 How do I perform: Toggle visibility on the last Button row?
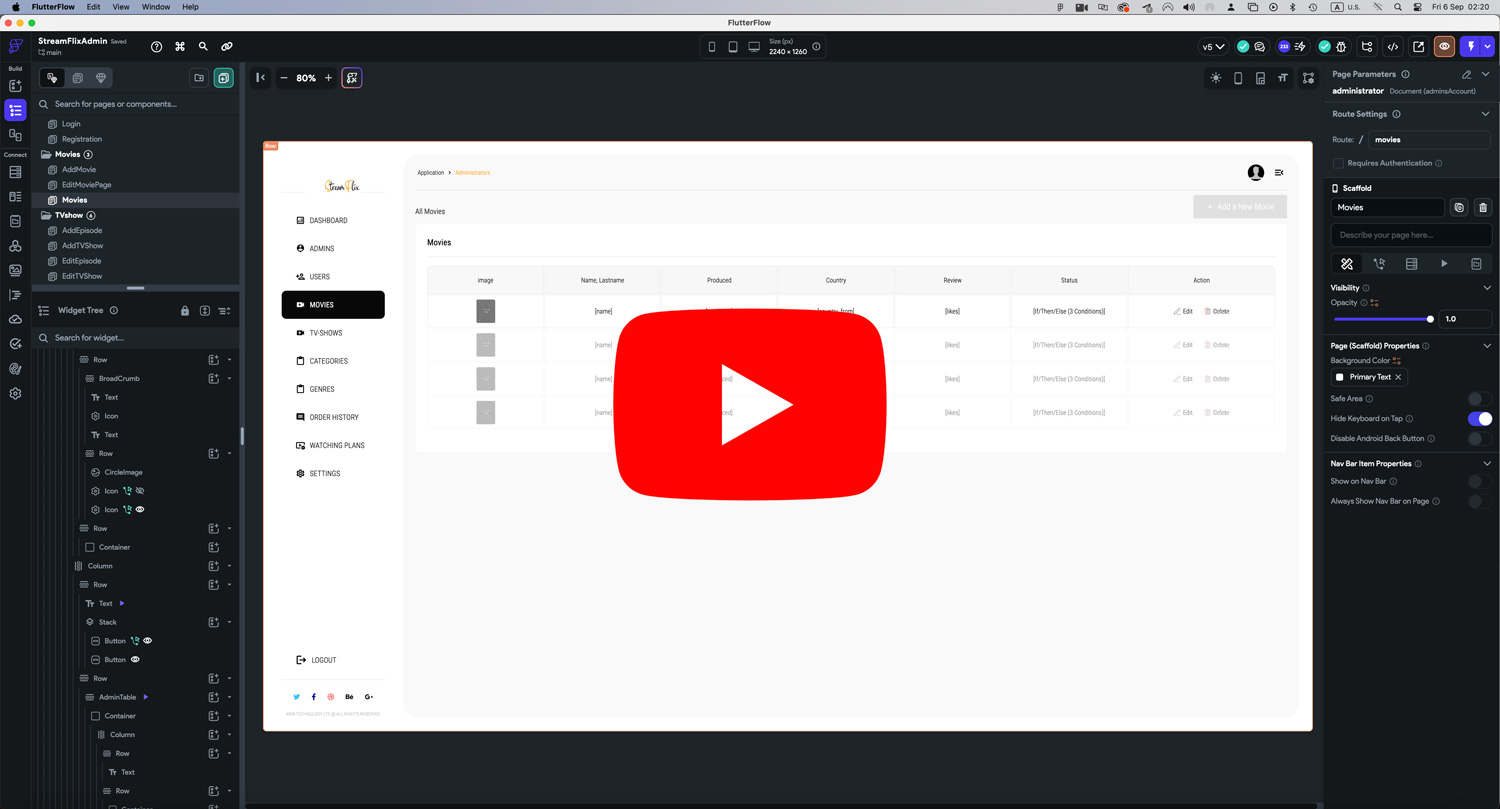(135, 660)
